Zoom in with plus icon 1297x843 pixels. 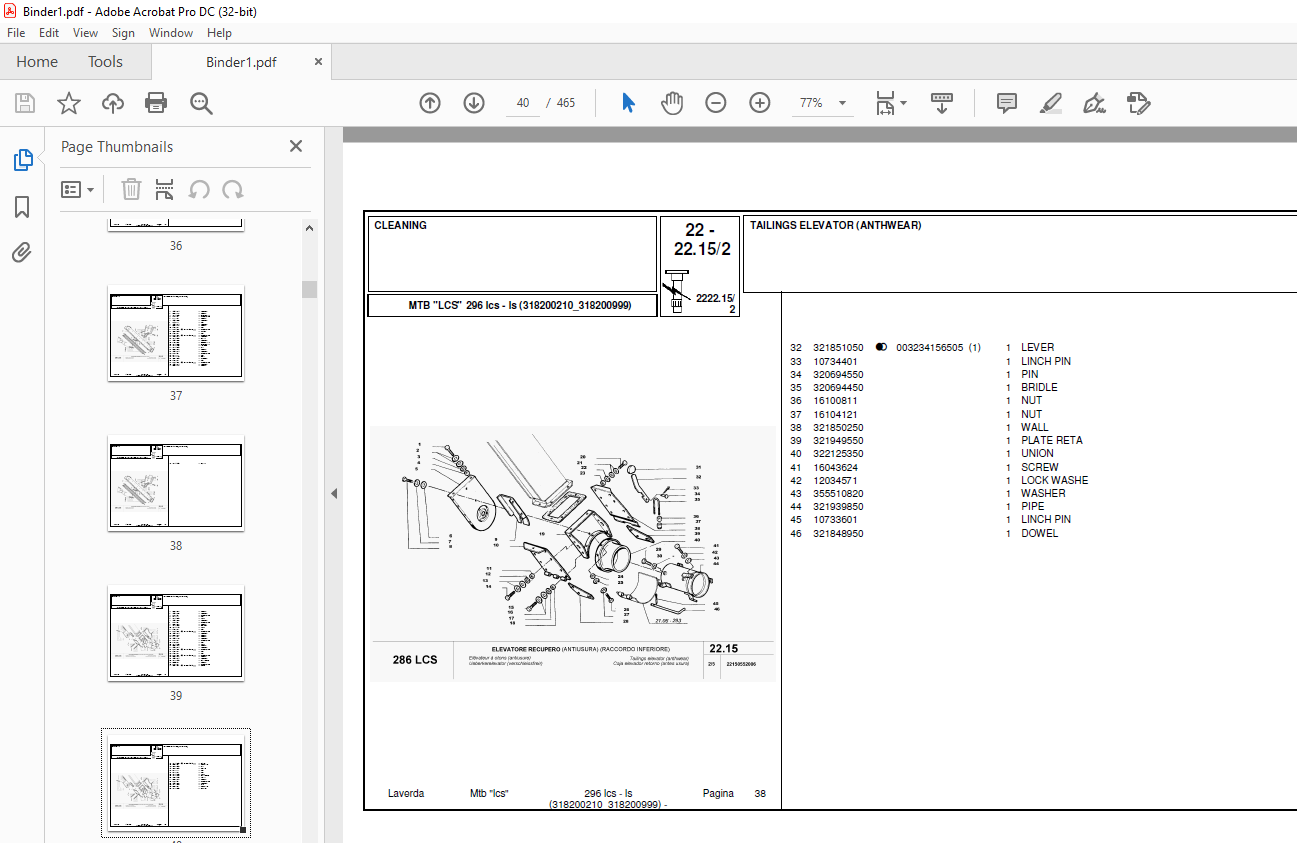(760, 103)
